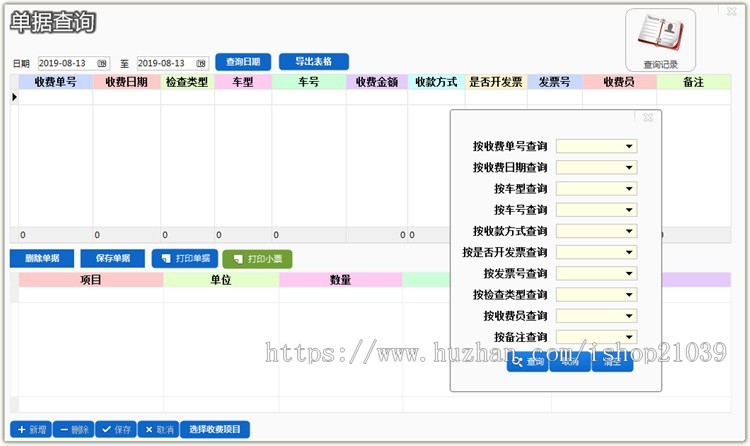
Task: Close the query filter dialog
Action: pyautogui.click(x=648, y=117)
